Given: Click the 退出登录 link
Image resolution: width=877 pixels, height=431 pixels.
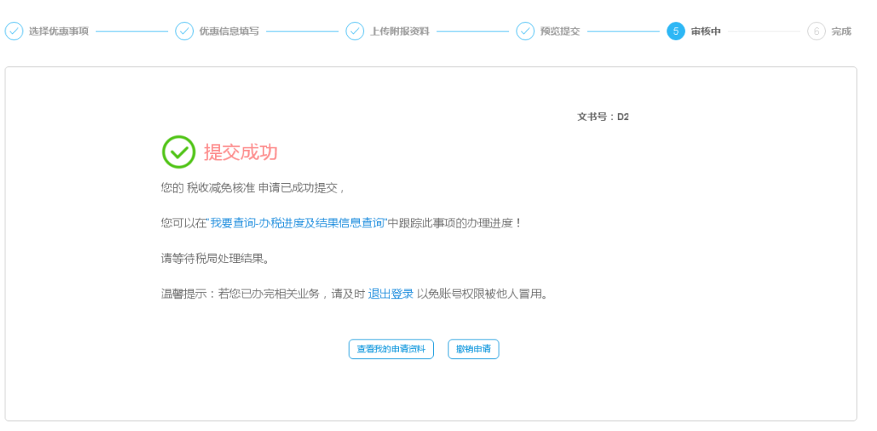Looking at the screenshot, I should pyautogui.click(x=390, y=294).
